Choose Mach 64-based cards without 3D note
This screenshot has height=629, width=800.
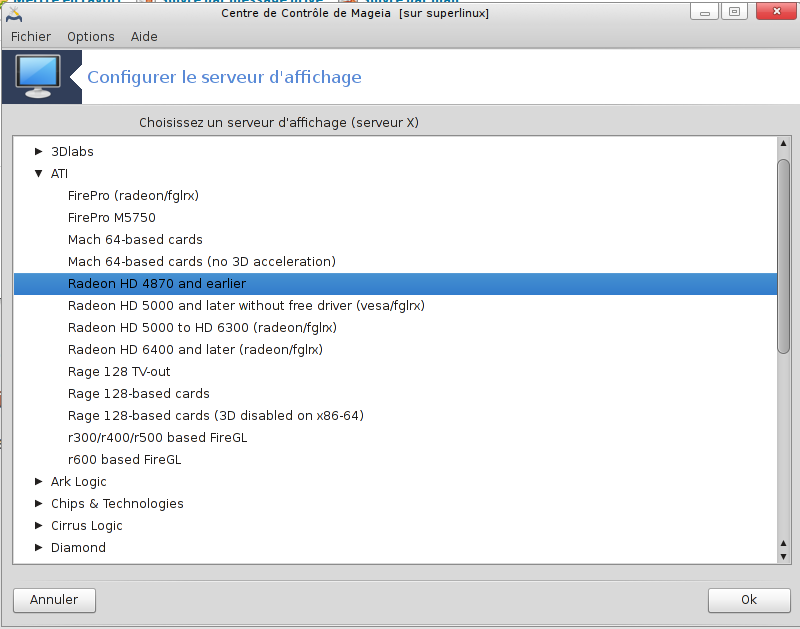click(x=395, y=239)
